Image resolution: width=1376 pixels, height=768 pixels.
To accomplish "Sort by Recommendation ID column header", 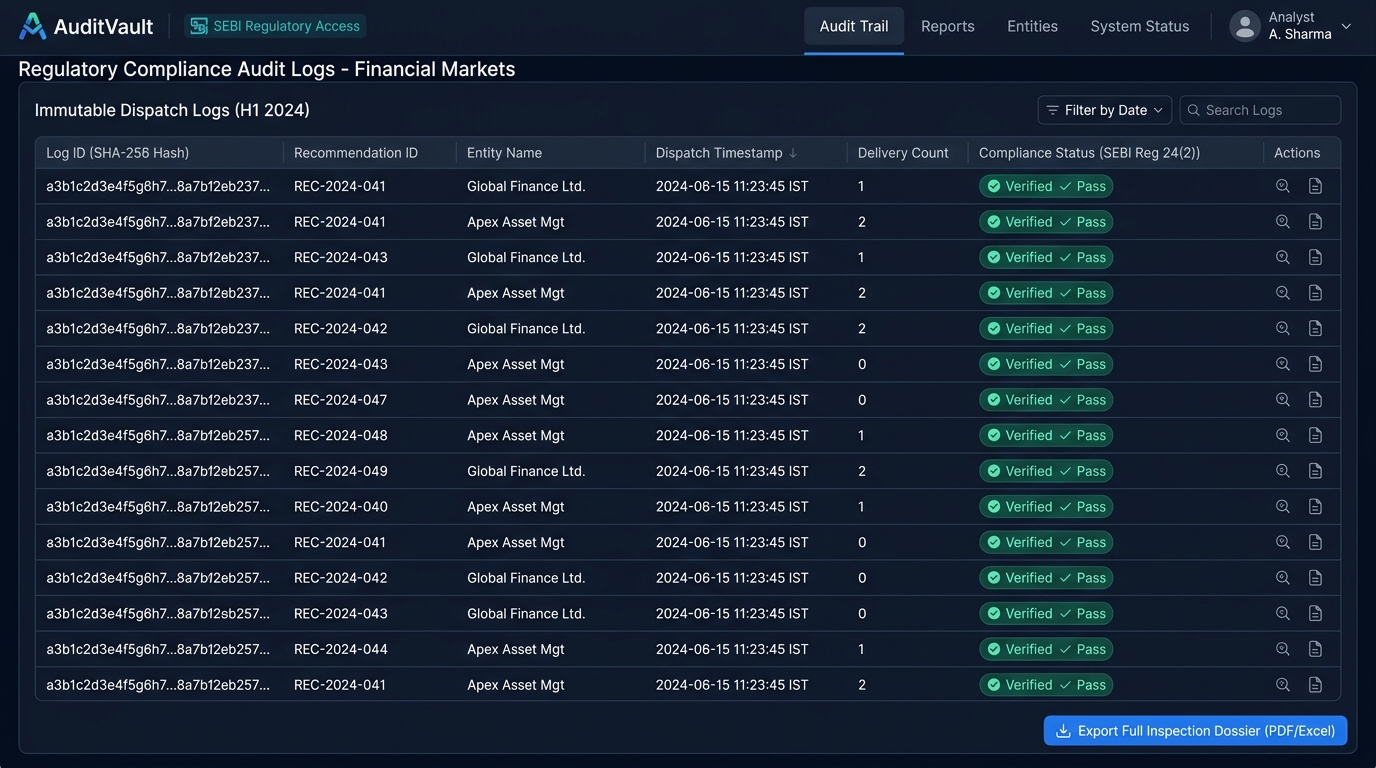I will 356,153.
